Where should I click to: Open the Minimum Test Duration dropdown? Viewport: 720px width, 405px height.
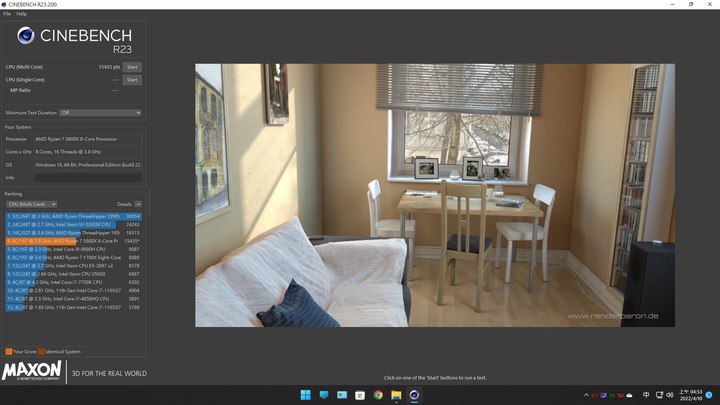pos(100,112)
